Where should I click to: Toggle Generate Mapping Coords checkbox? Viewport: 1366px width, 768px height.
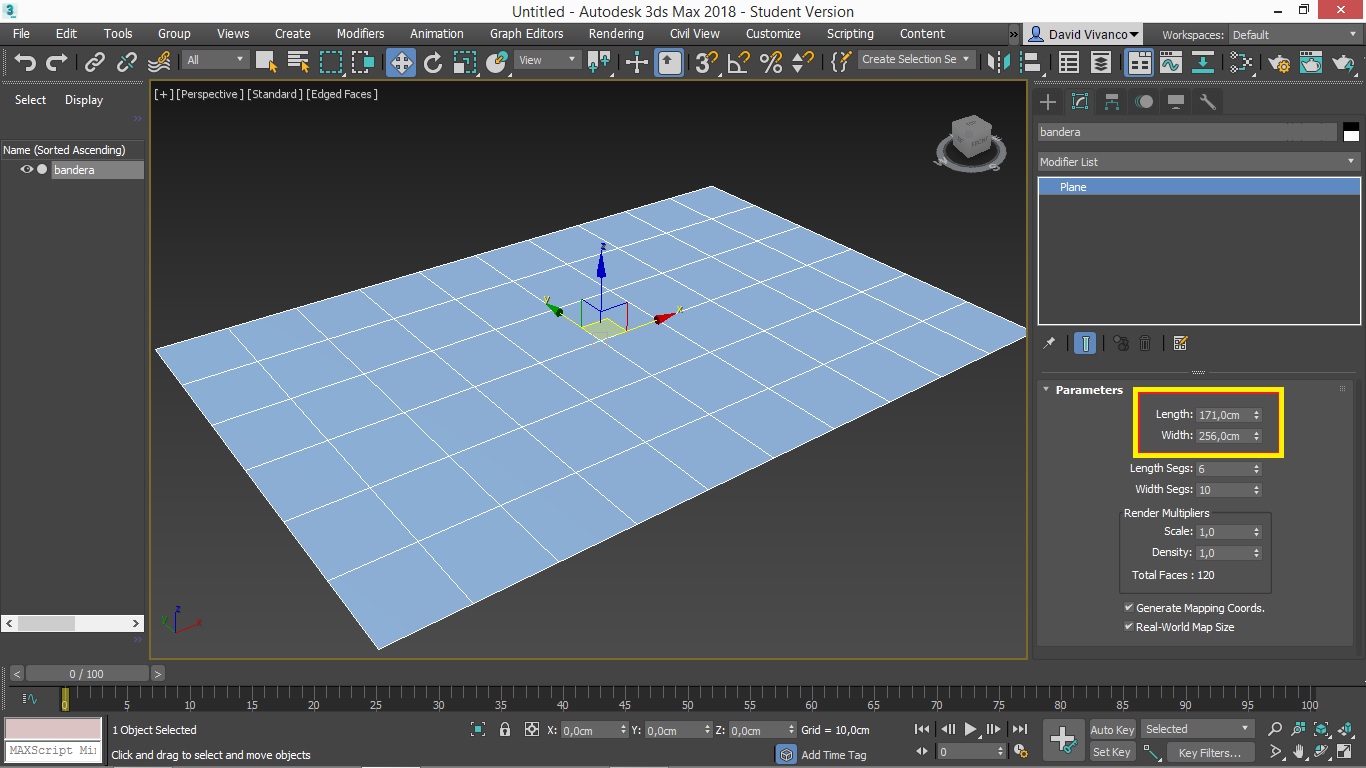pyautogui.click(x=1129, y=608)
